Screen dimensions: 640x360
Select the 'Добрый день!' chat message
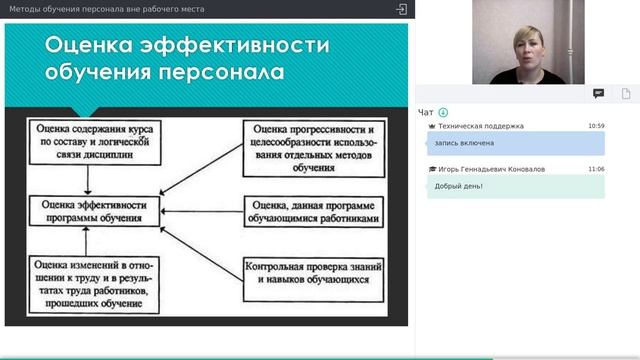pos(516,187)
